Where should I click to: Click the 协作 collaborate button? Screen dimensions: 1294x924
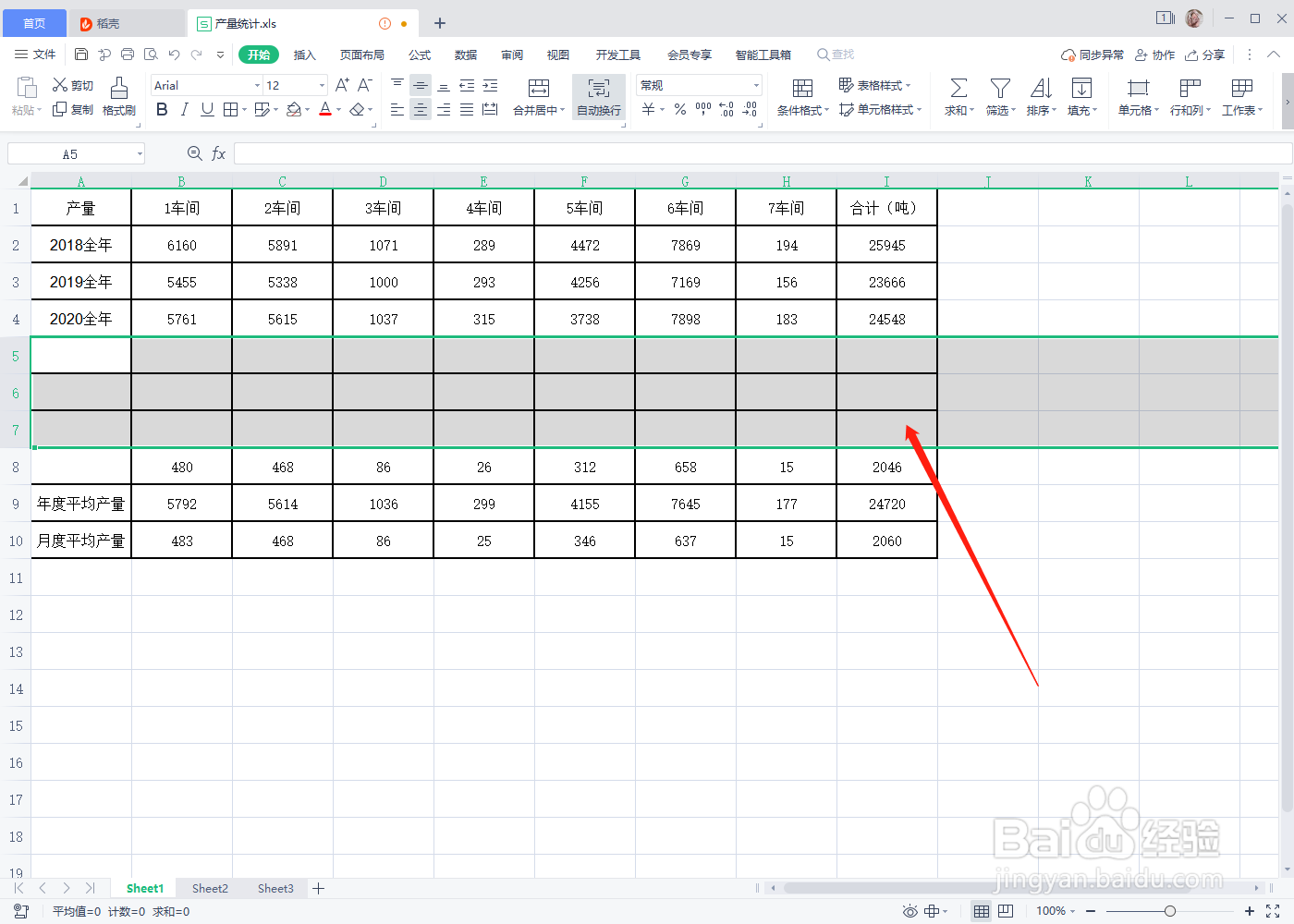[1154, 55]
